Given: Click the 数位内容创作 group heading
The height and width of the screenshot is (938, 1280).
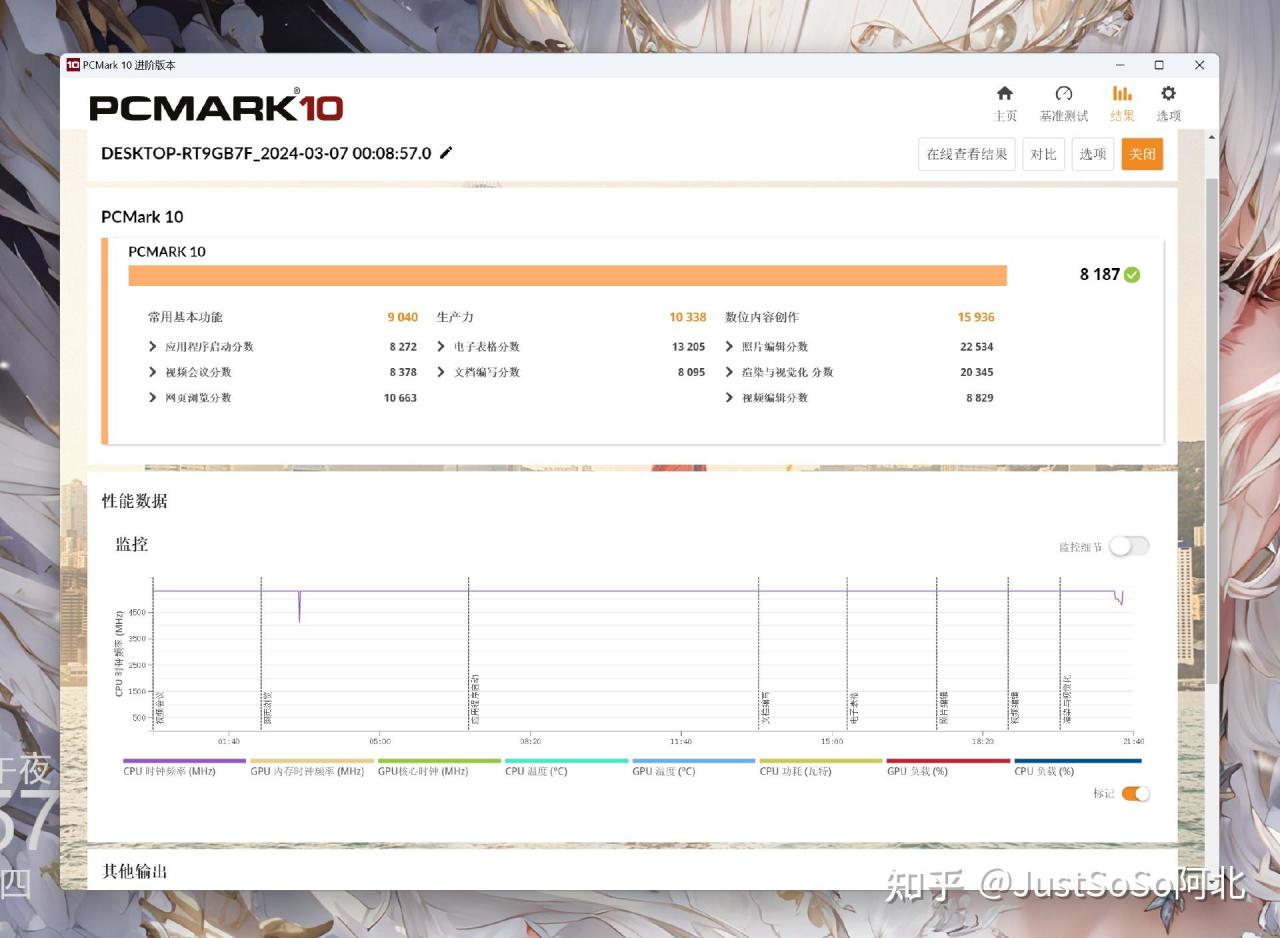Looking at the screenshot, I should click(762, 317).
